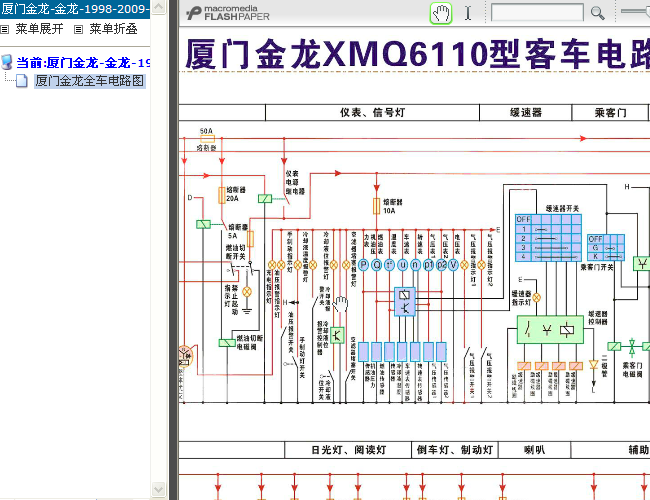Screen dimensions: 650x500
Task: Select 厦门金龙全车电路图 tree item
Action: click(90, 81)
